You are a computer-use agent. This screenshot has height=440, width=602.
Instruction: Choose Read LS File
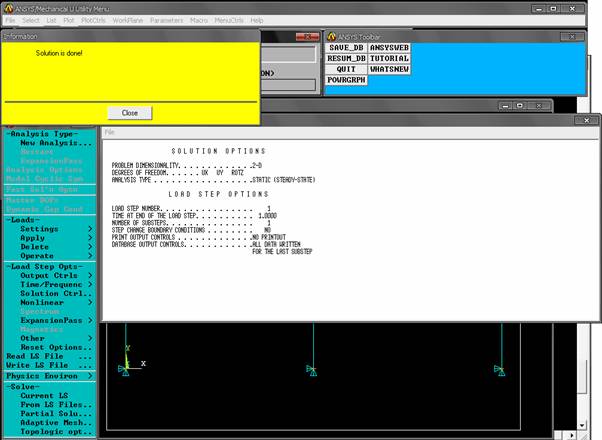(49, 356)
